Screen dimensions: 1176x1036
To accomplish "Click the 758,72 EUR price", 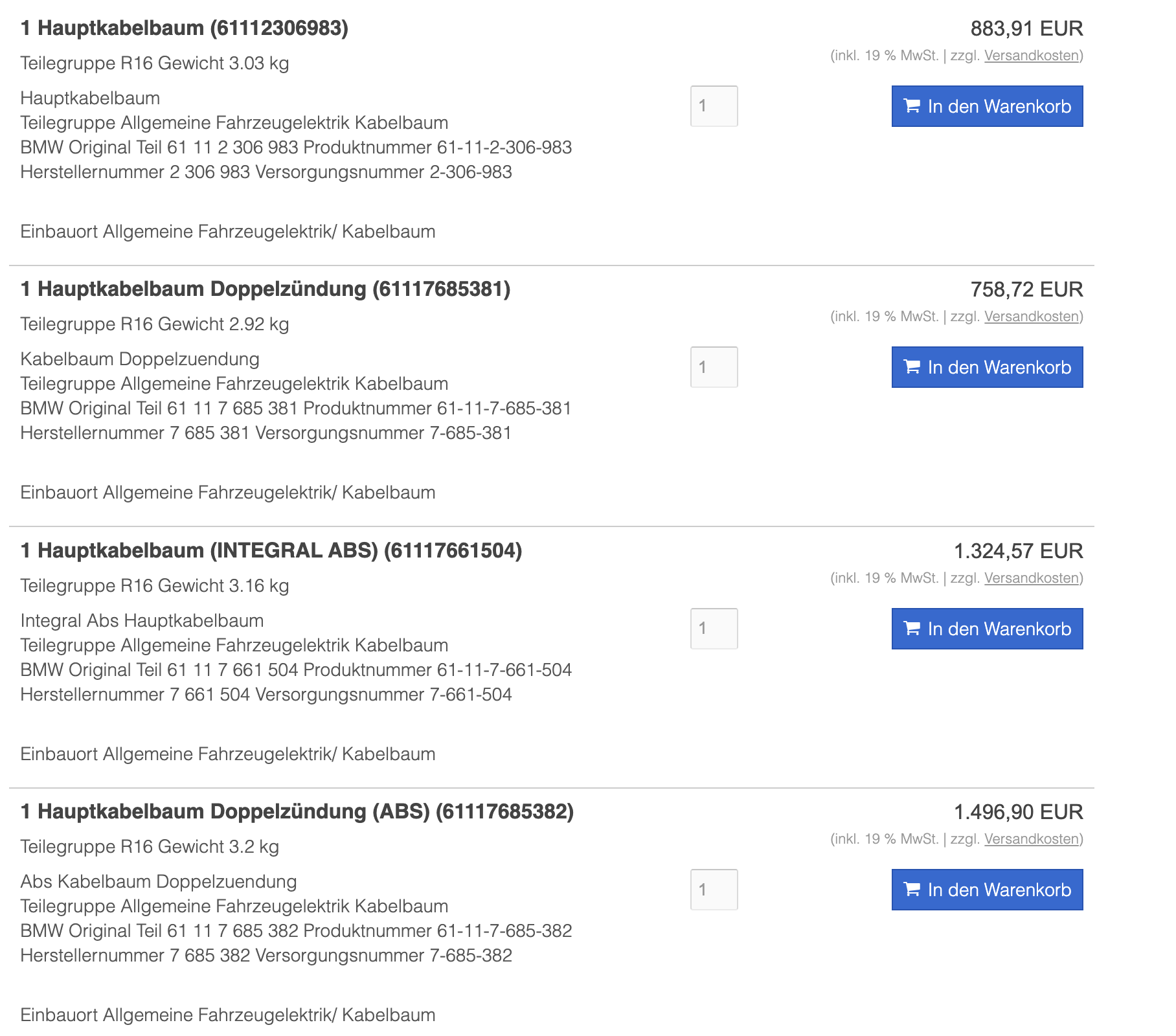I will [1026, 289].
